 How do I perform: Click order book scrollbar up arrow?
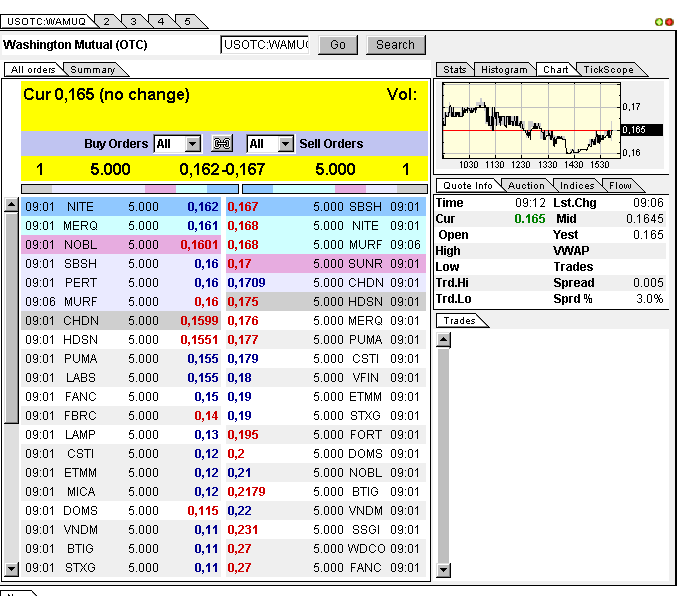pyautogui.click(x=11, y=205)
